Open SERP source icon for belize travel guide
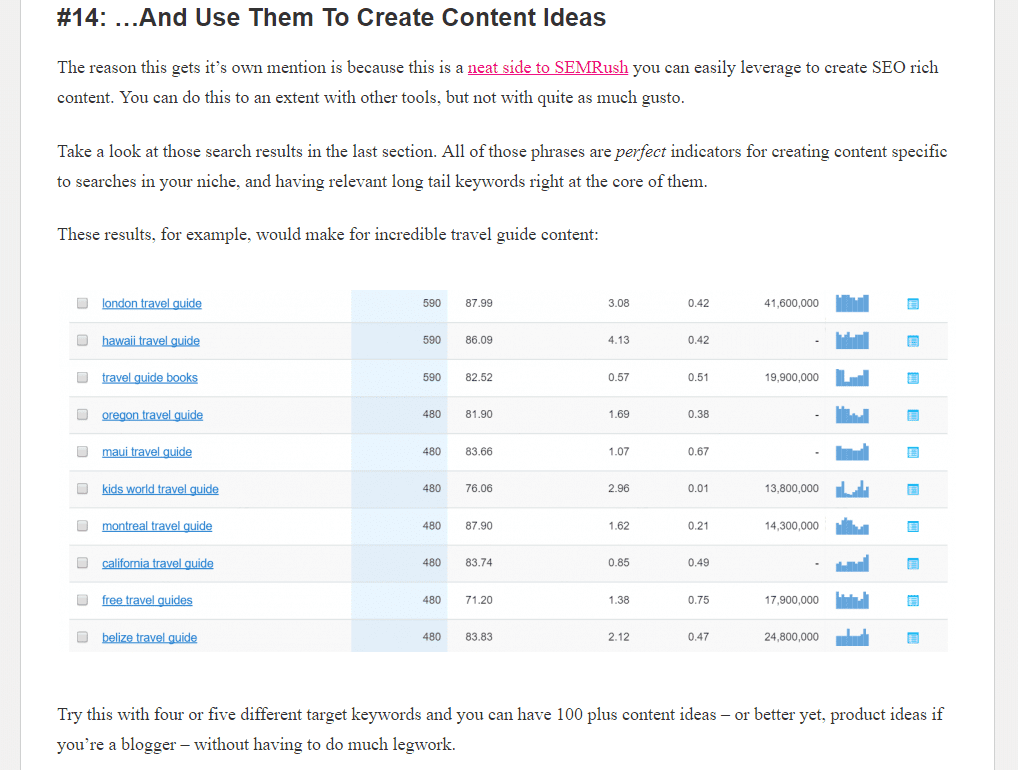Screen dimensions: 1018x770 pos(913,638)
